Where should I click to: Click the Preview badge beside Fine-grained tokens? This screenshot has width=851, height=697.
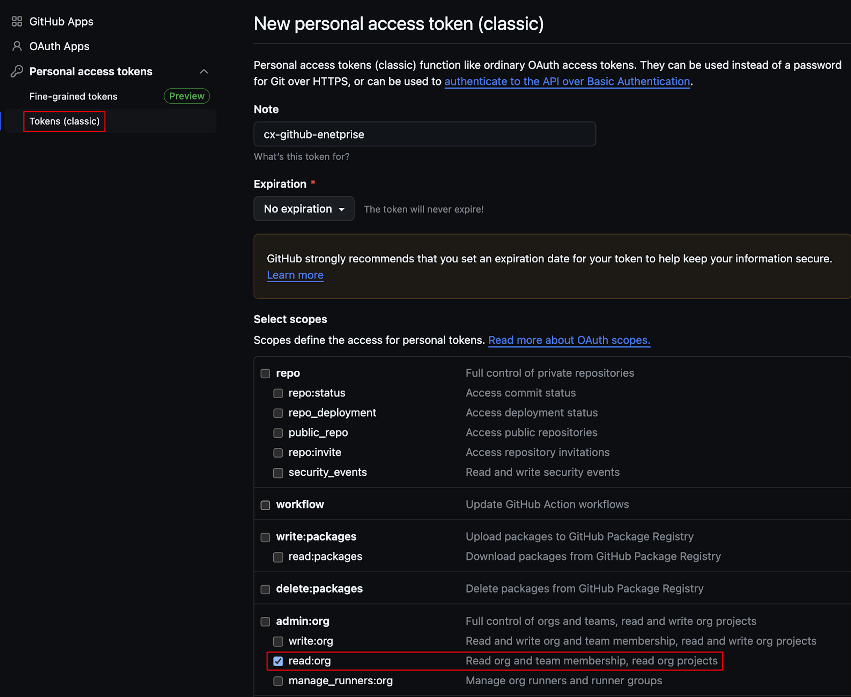[187, 96]
